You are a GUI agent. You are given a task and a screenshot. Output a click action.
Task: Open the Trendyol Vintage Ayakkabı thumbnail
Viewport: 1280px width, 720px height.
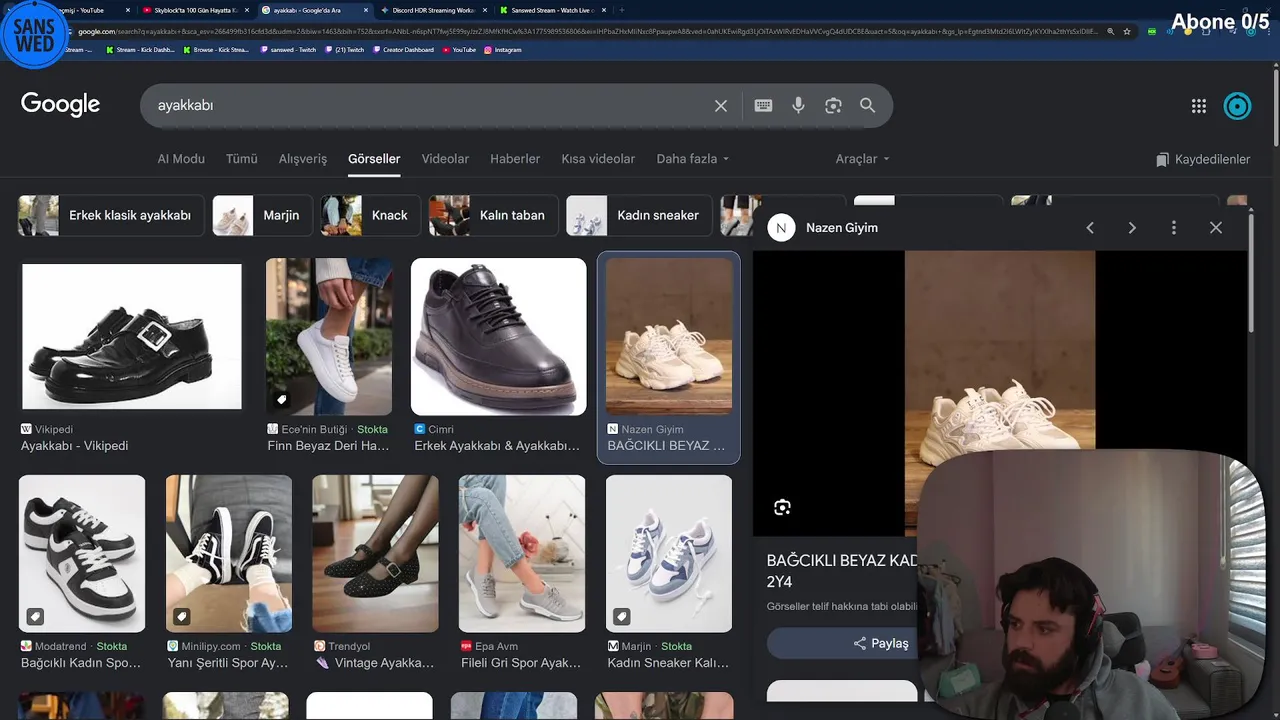click(x=375, y=553)
